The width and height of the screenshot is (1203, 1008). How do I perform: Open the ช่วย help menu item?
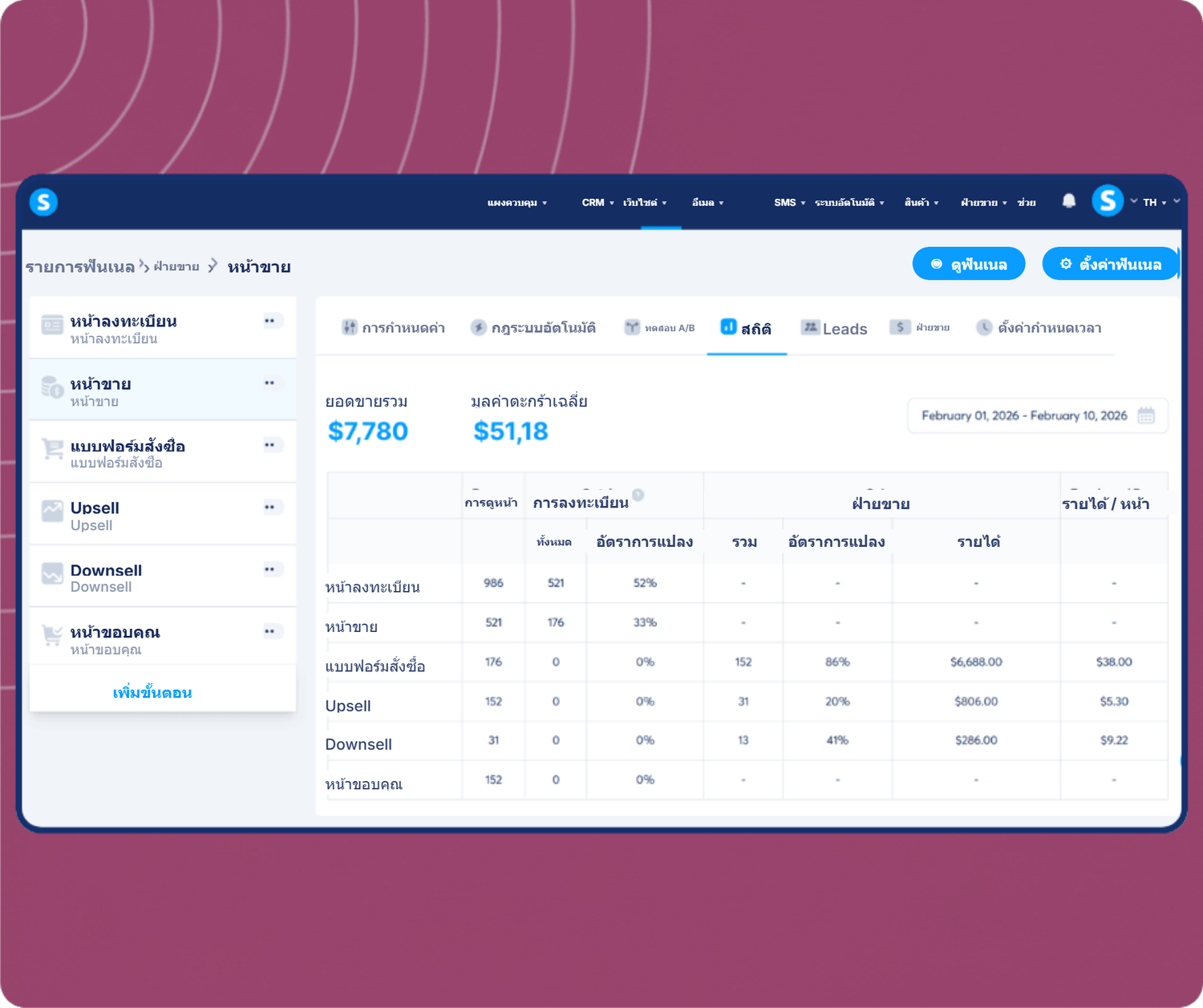1027,203
